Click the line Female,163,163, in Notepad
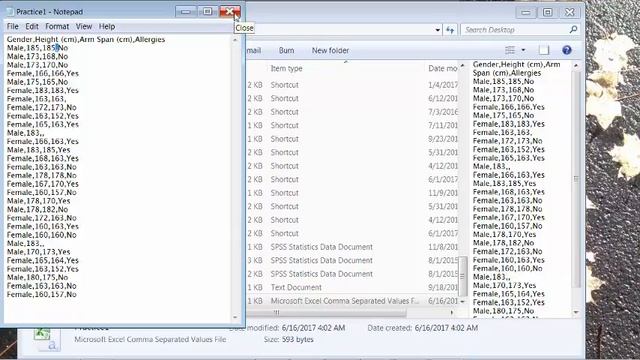The height and width of the screenshot is (360, 640). [36, 99]
